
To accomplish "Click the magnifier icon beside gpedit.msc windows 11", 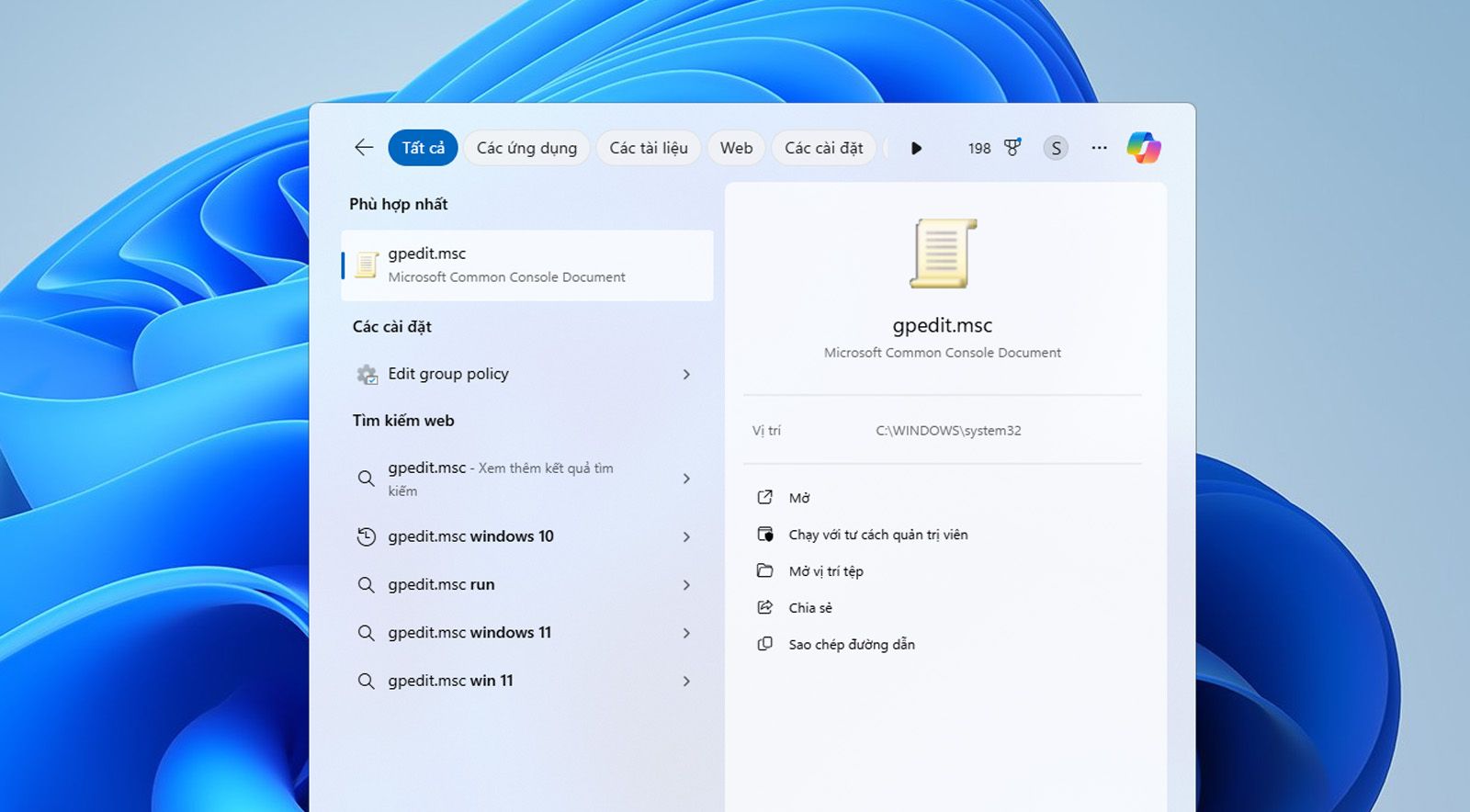I will click(x=366, y=633).
